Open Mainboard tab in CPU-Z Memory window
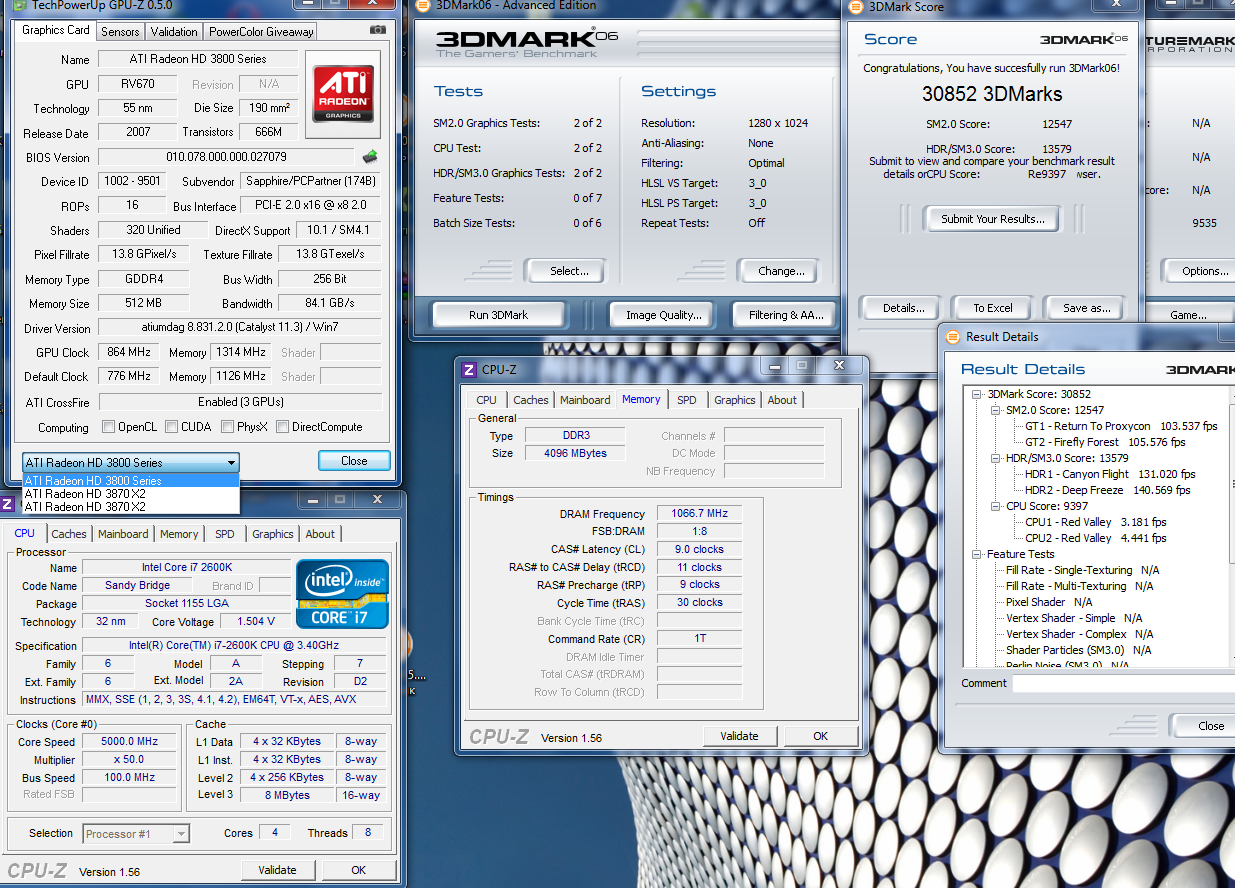The height and width of the screenshot is (888, 1235). click(585, 400)
